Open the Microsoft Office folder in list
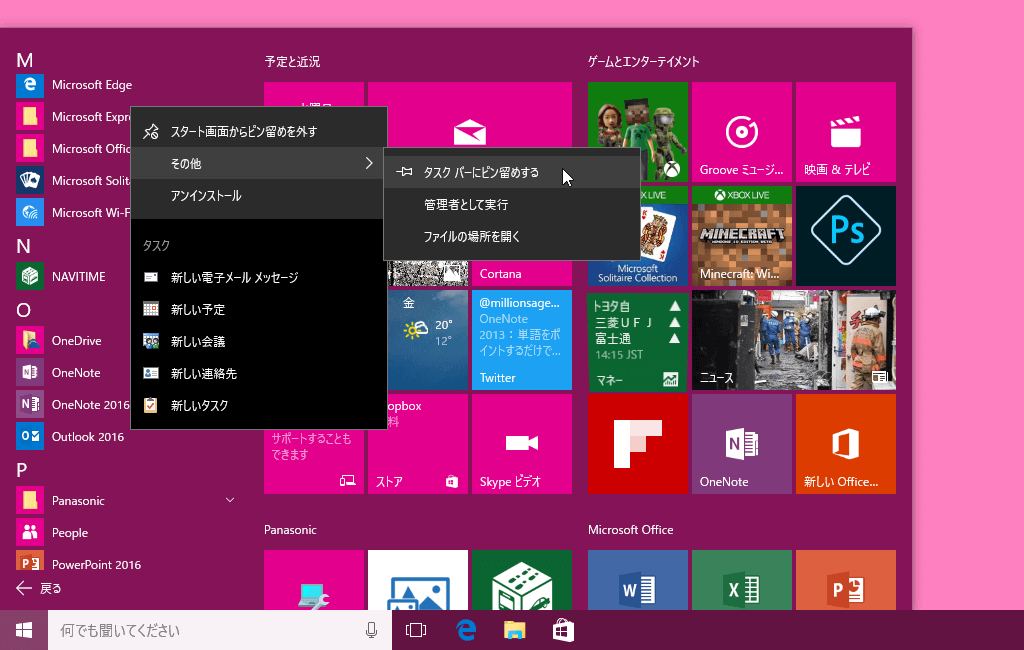The height and width of the screenshot is (650, 1024). pos(73,149)
